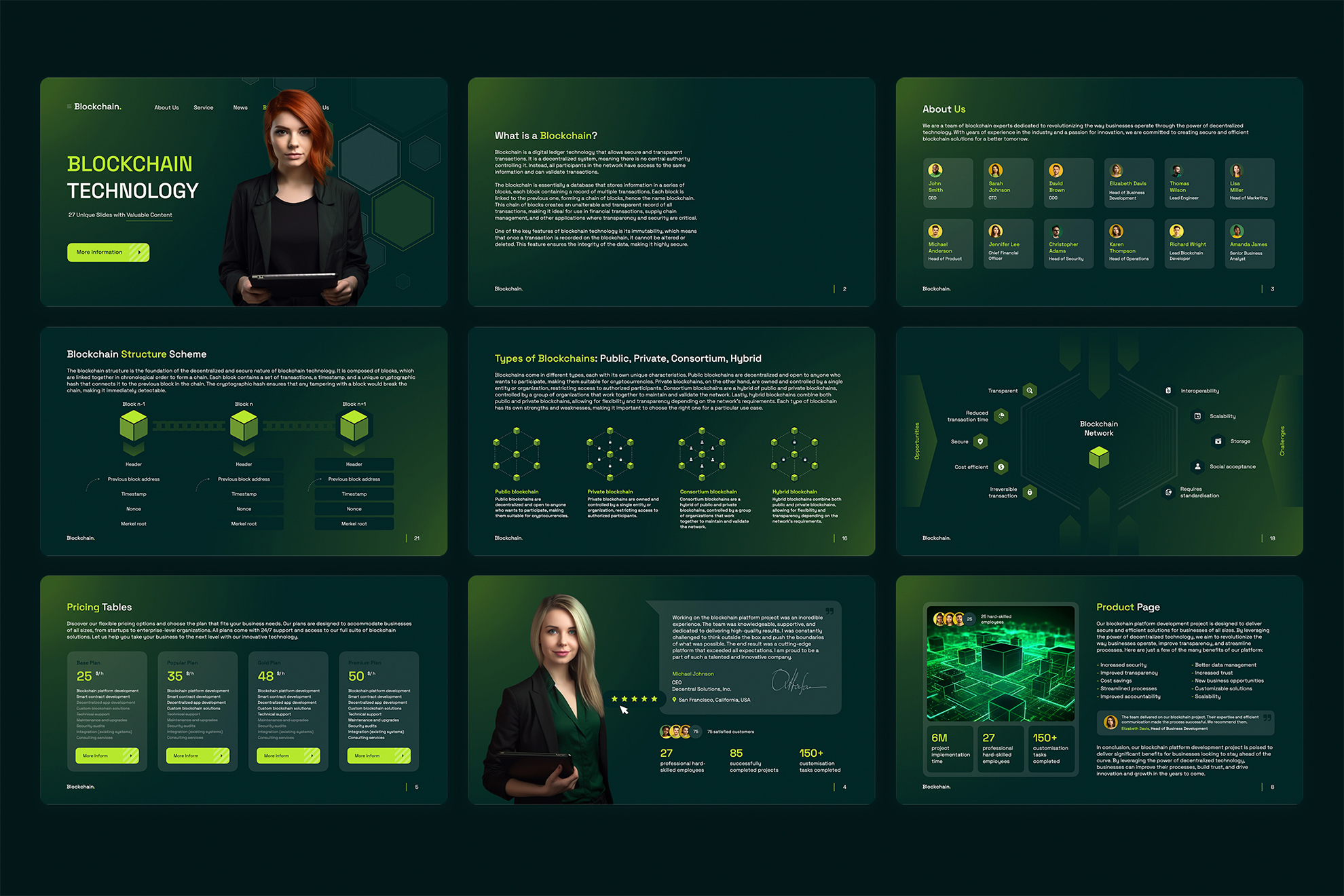Click the quotation mark icon on the testimonial card
The width and height of the screenshot is (1344, 896).
click(829, 612)
